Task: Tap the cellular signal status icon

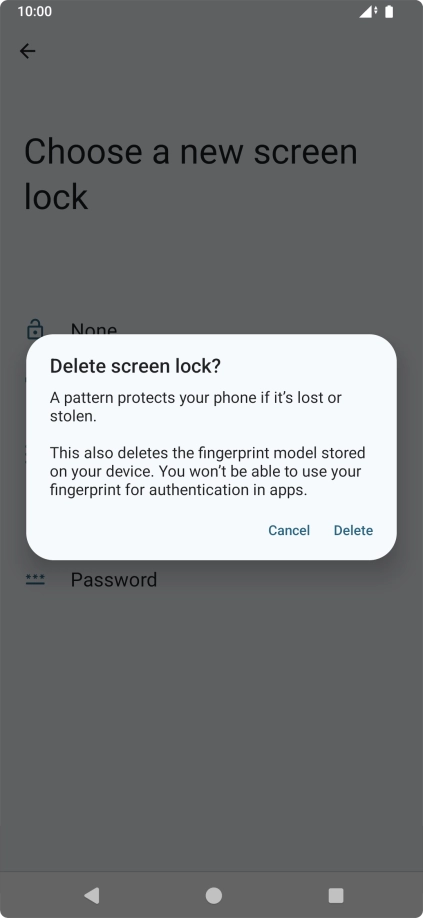Action: point(368,11)
